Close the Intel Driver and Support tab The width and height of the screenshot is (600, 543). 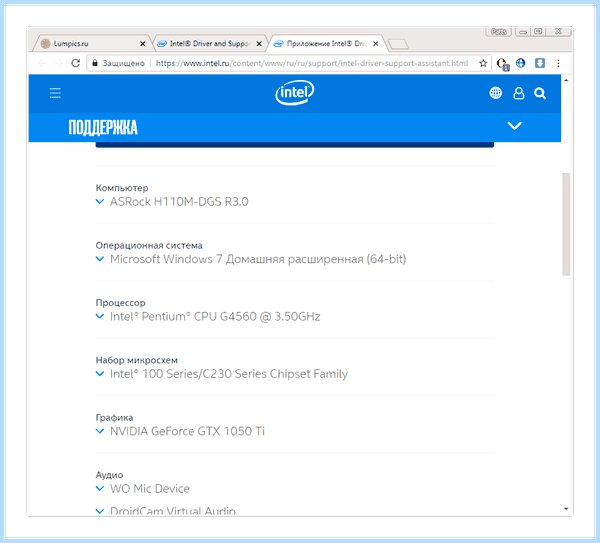coord(259,44)
